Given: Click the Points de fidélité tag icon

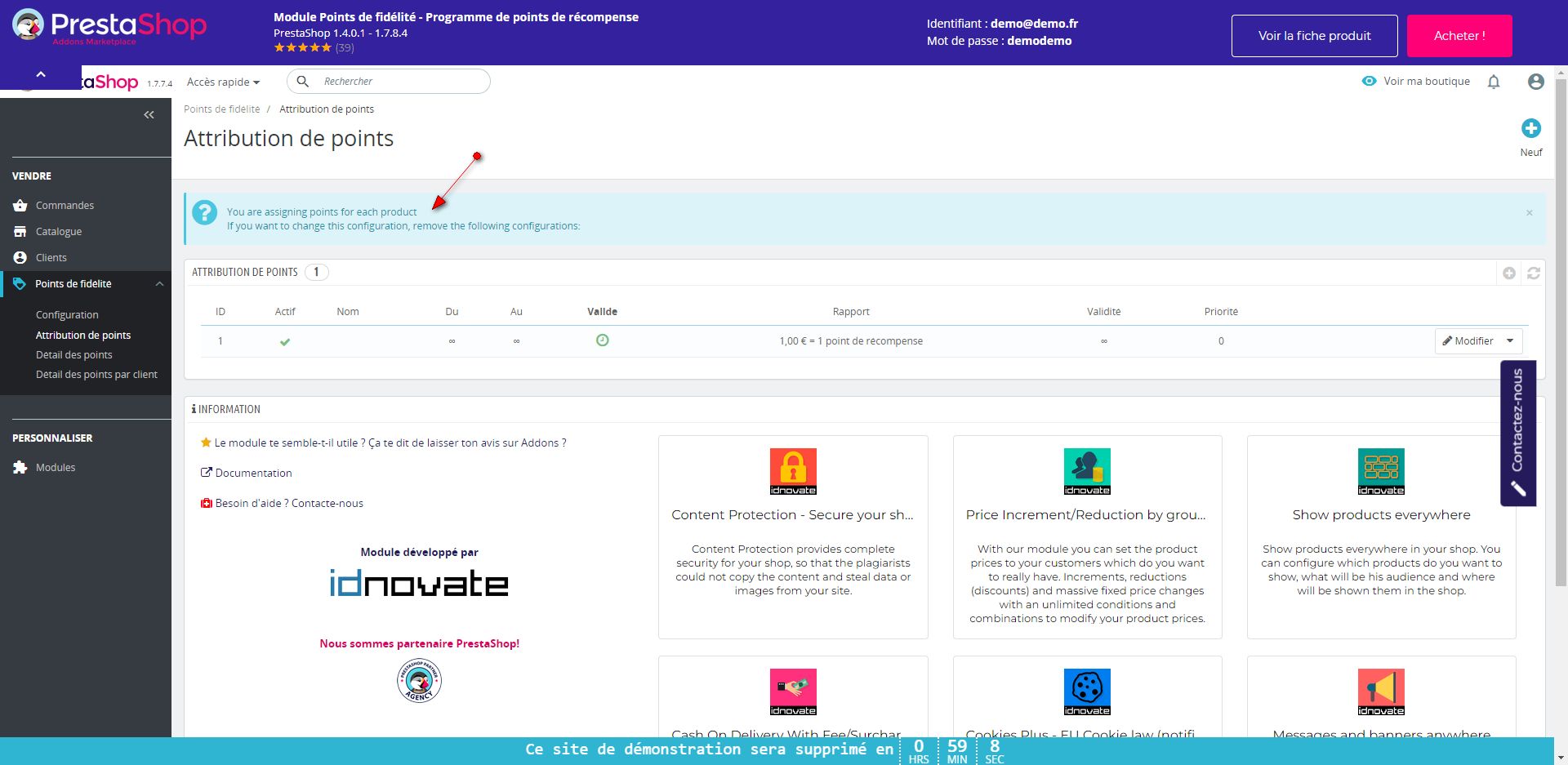Looking at the screenshot, I should click(20, 284).
